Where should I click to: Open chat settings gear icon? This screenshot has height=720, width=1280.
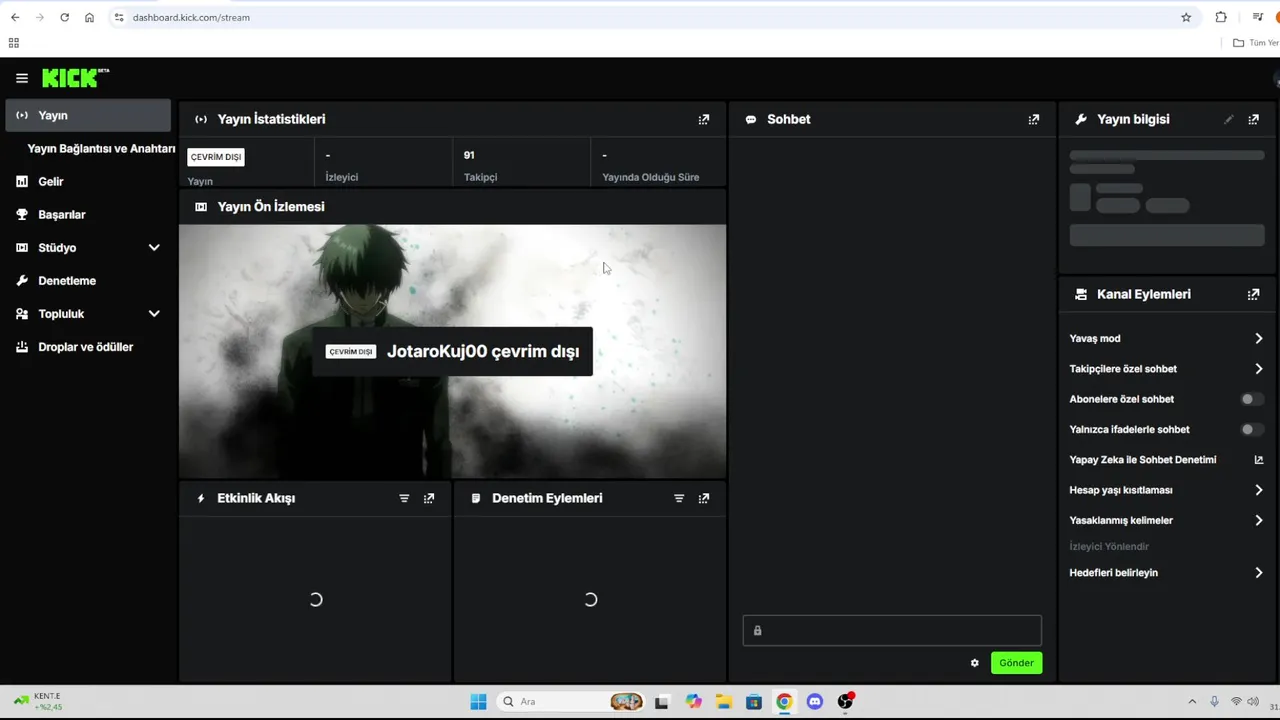(975, 663)
